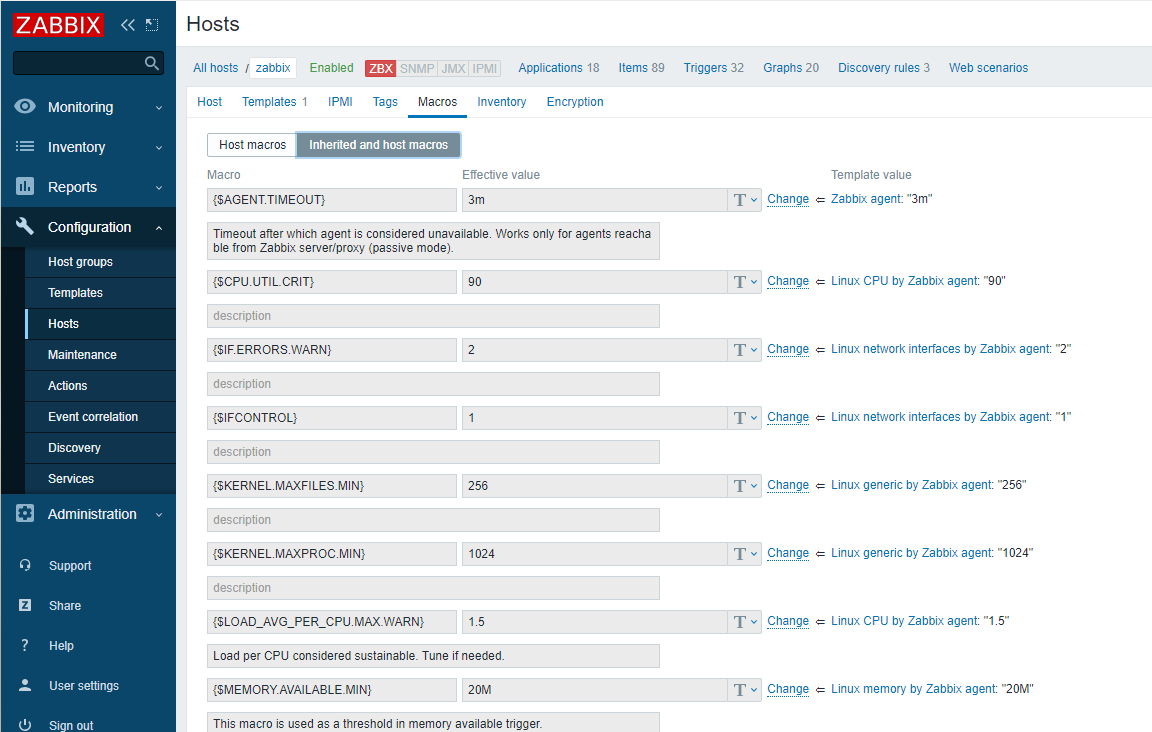This screenshot has height=732, width=1152.
Task: Open Items 89 link
Action: (641, 68)
